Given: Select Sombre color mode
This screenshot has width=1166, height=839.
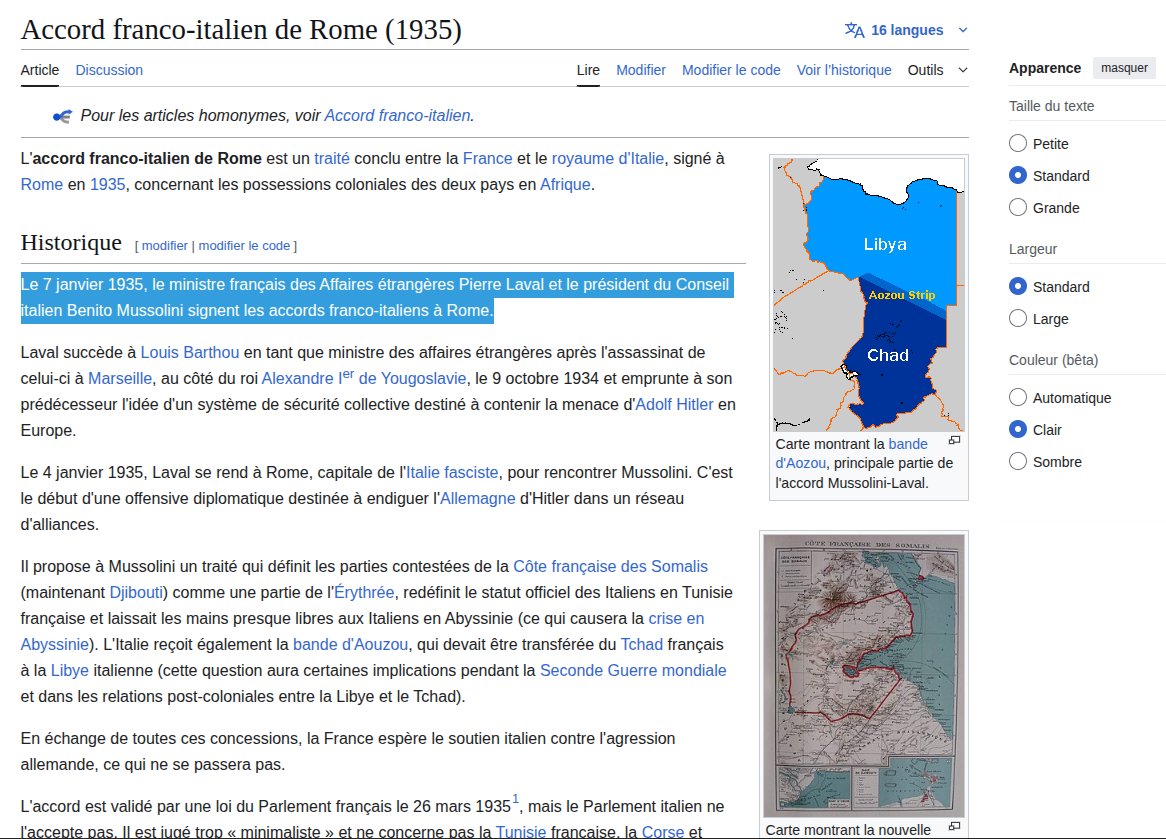Looking at the screenshot, I should 1018,461.
